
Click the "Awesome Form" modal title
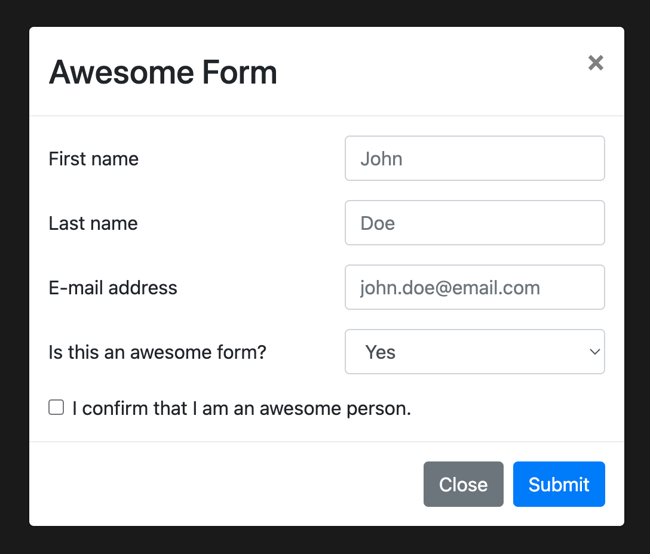[163, 72]
